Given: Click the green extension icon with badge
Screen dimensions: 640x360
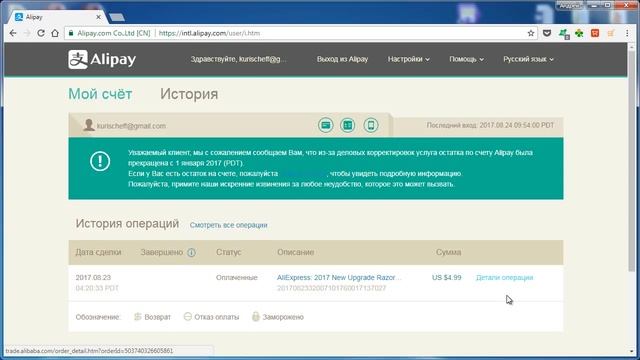Looking at the screenshot, I should (x=564, y=33).
